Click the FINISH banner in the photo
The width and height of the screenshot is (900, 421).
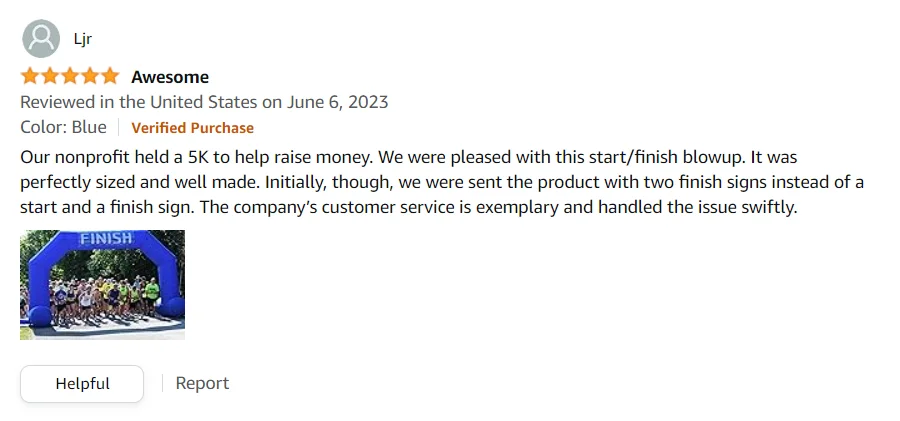pos(105,240)
